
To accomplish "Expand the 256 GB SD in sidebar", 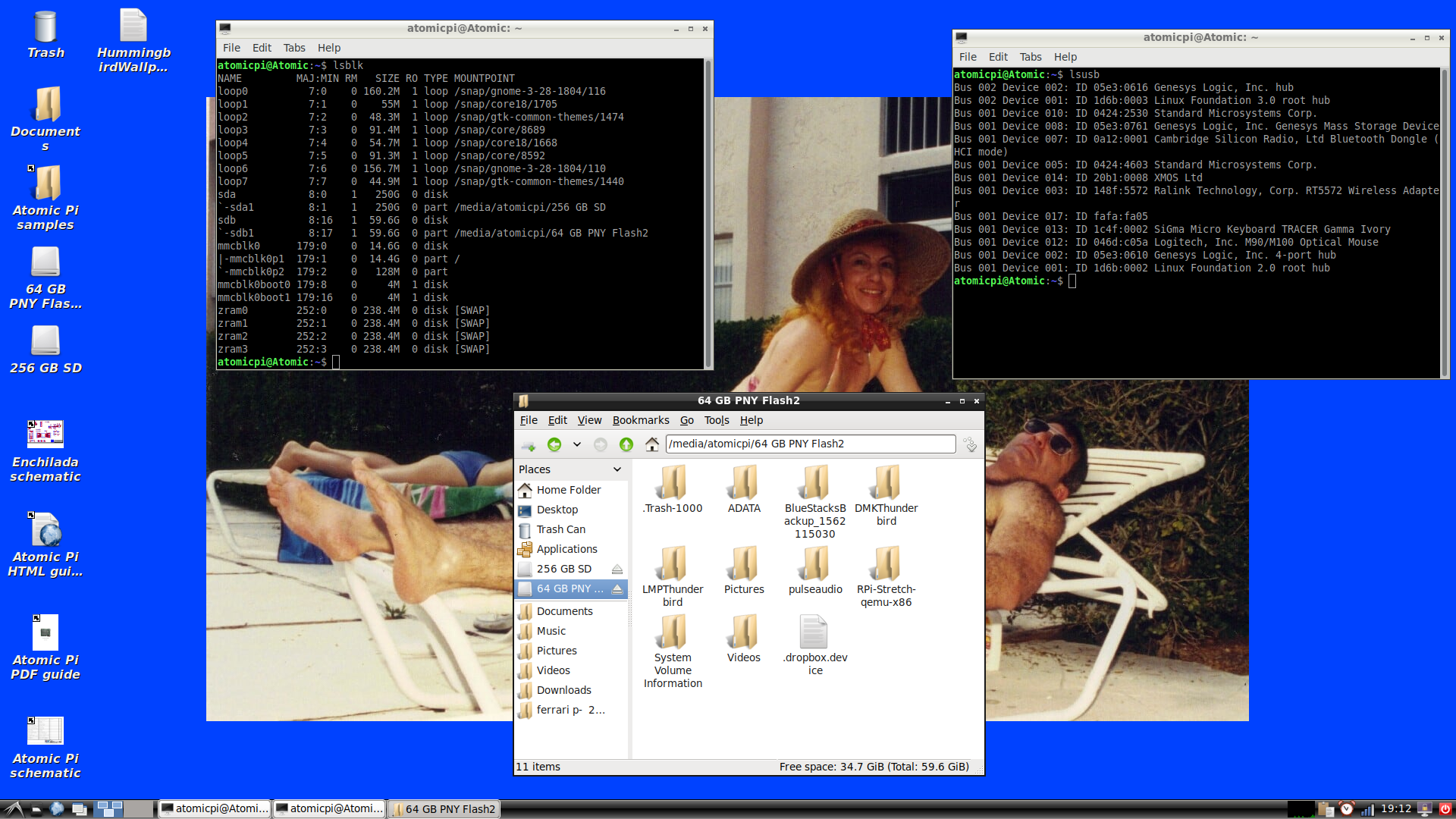I will pos(562,568).
